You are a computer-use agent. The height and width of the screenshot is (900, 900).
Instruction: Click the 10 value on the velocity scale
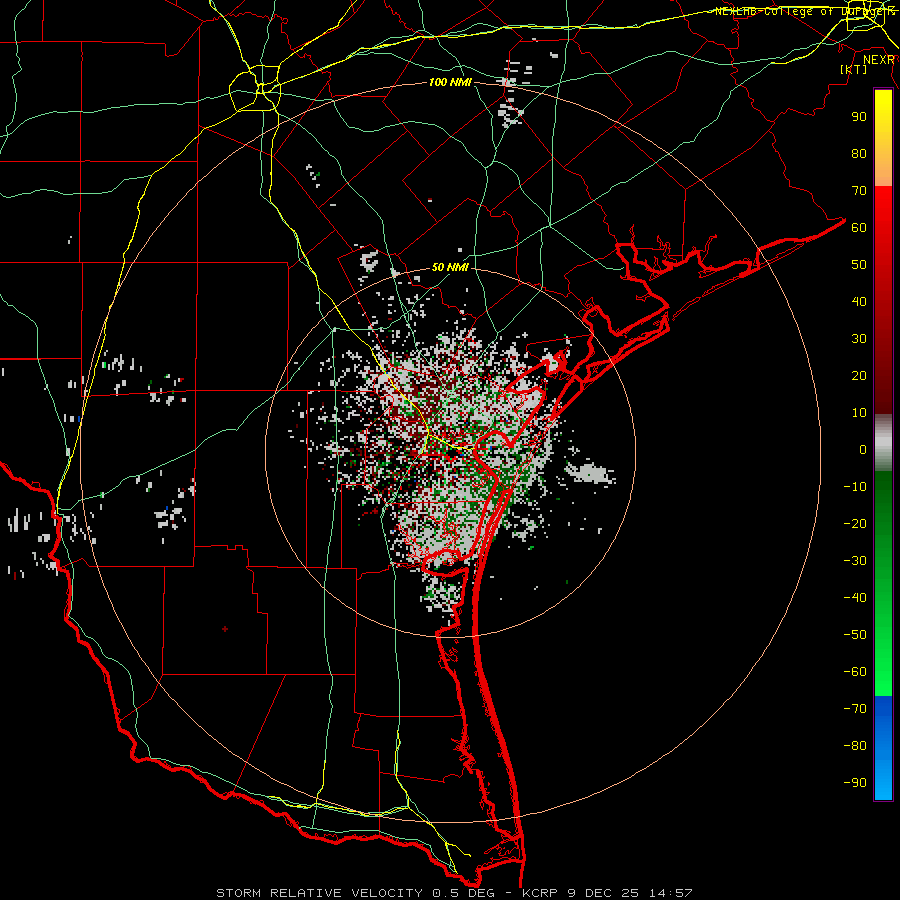[859, 413]
